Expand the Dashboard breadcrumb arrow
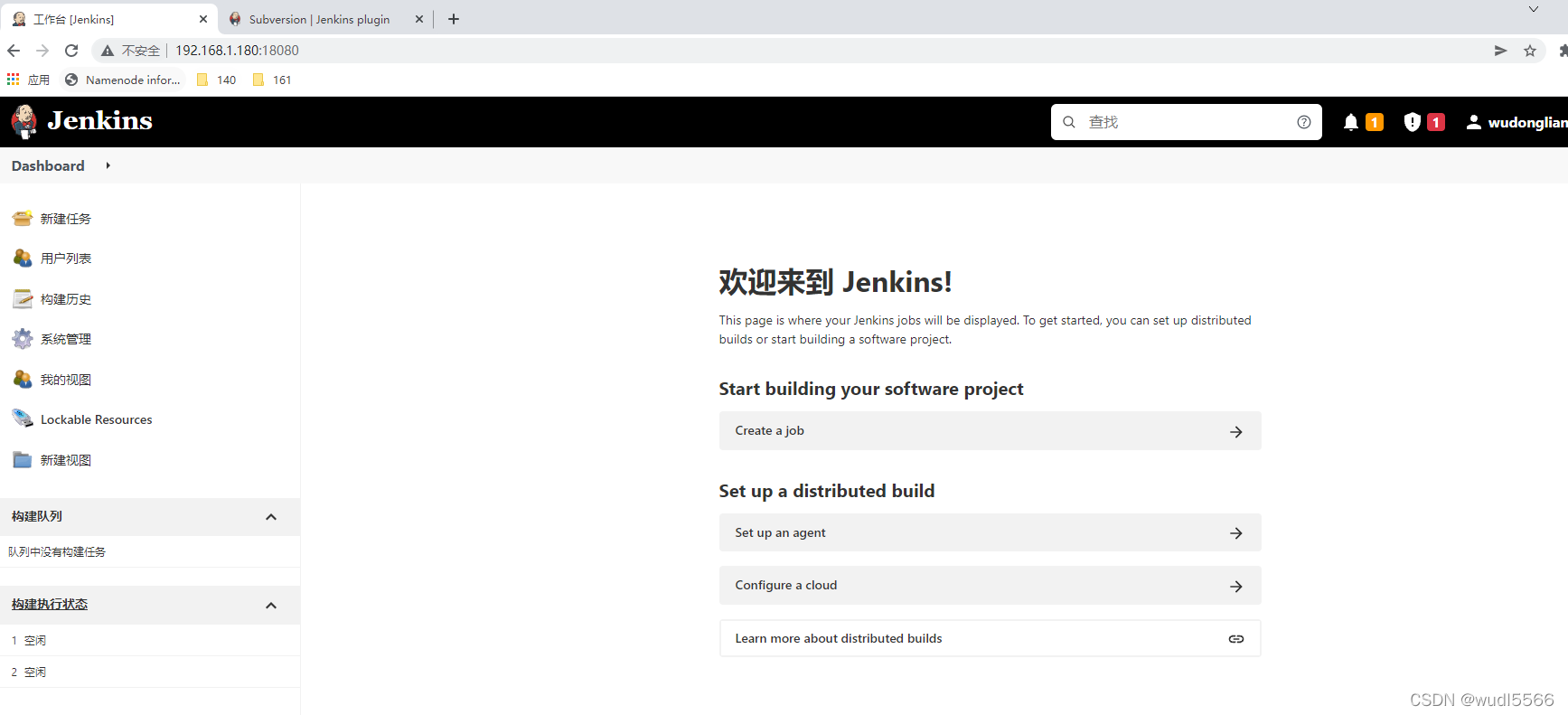The height and width of the screenshot is (715, 1568). (x=108, y=165)
